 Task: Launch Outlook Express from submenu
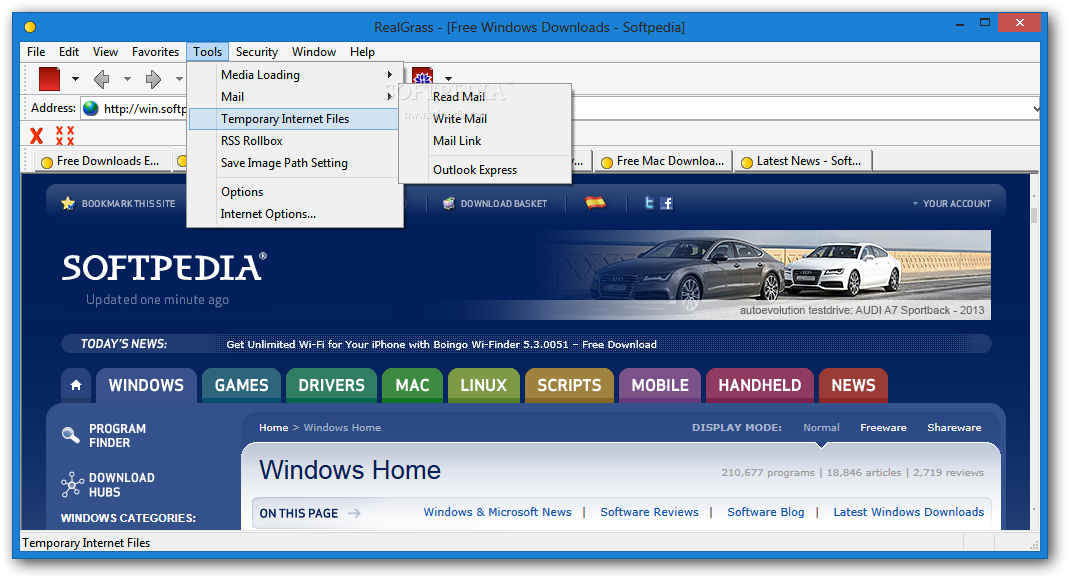[x=485, y=170]
